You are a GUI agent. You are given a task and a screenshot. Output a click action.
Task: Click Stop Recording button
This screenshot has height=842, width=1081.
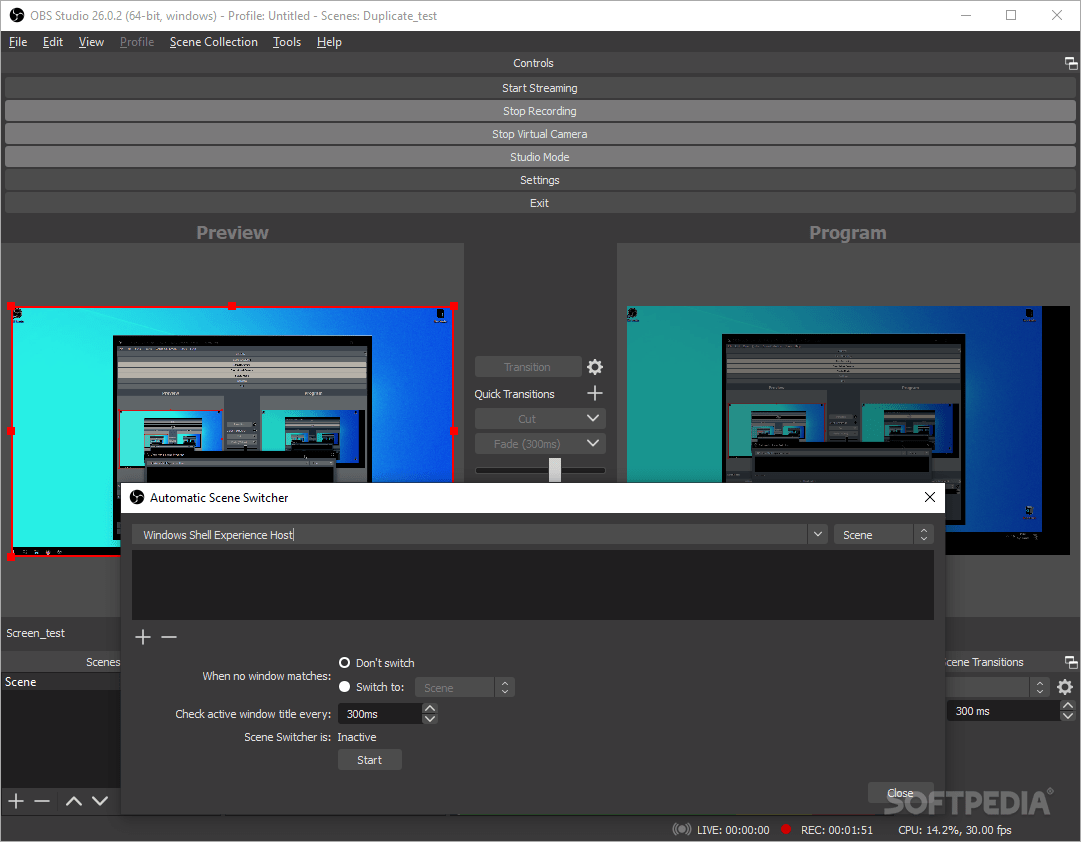click(x=540, y=111)
